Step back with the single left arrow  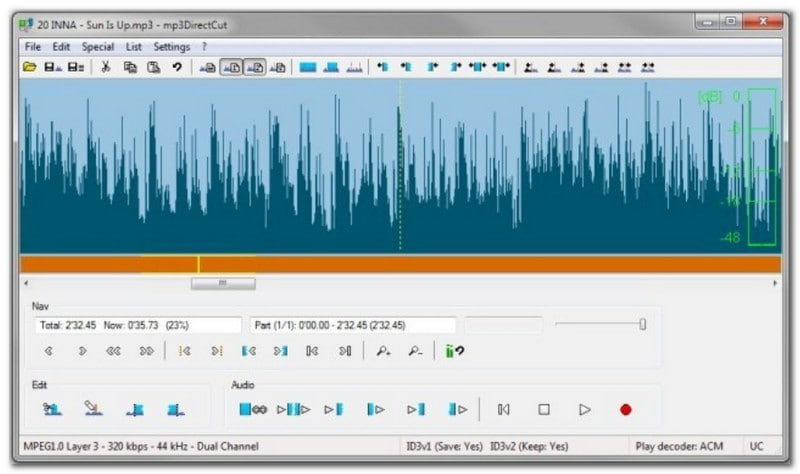click(x=48, y=351)
